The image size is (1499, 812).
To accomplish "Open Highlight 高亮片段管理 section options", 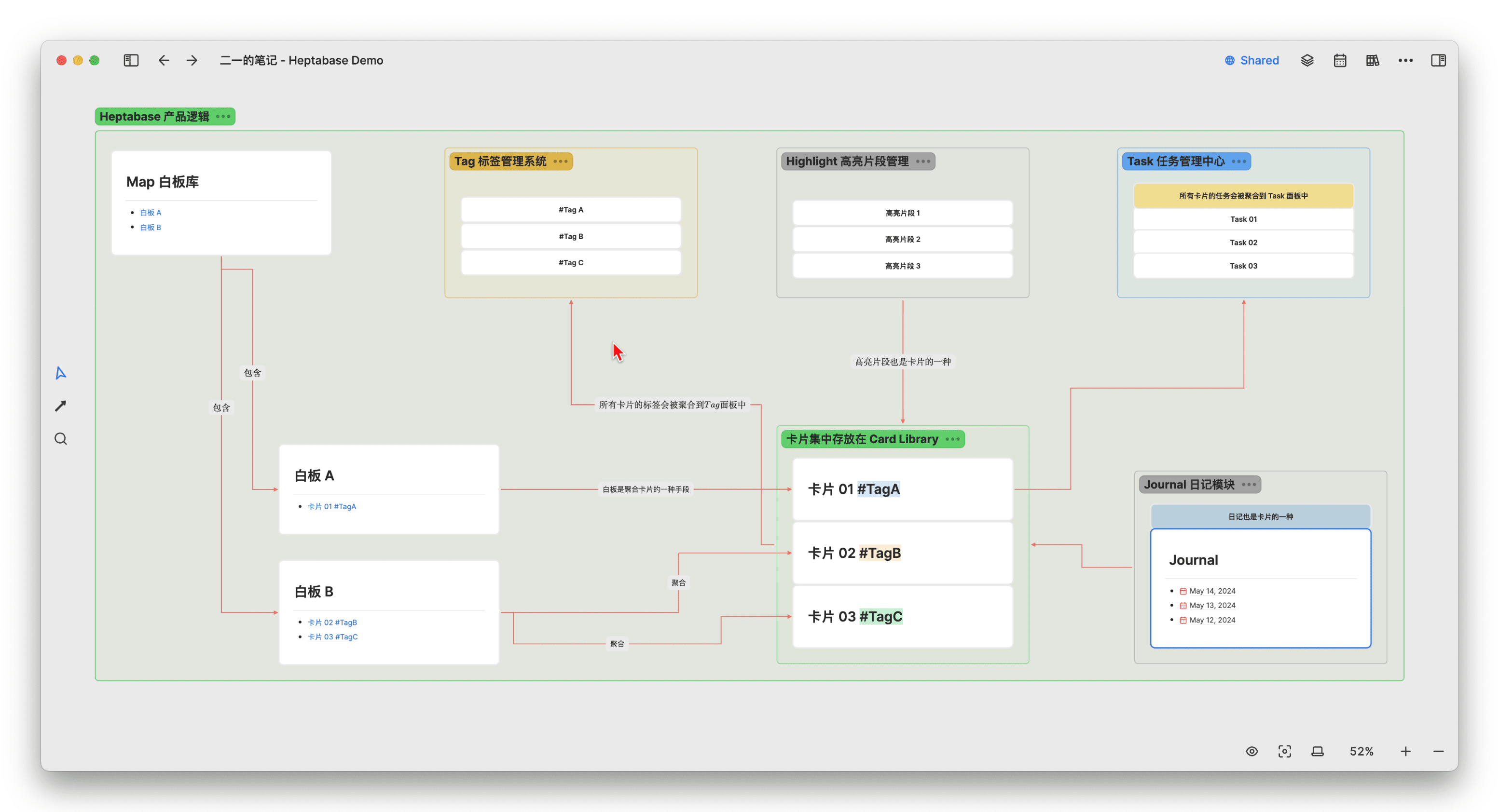I will 923,161.
